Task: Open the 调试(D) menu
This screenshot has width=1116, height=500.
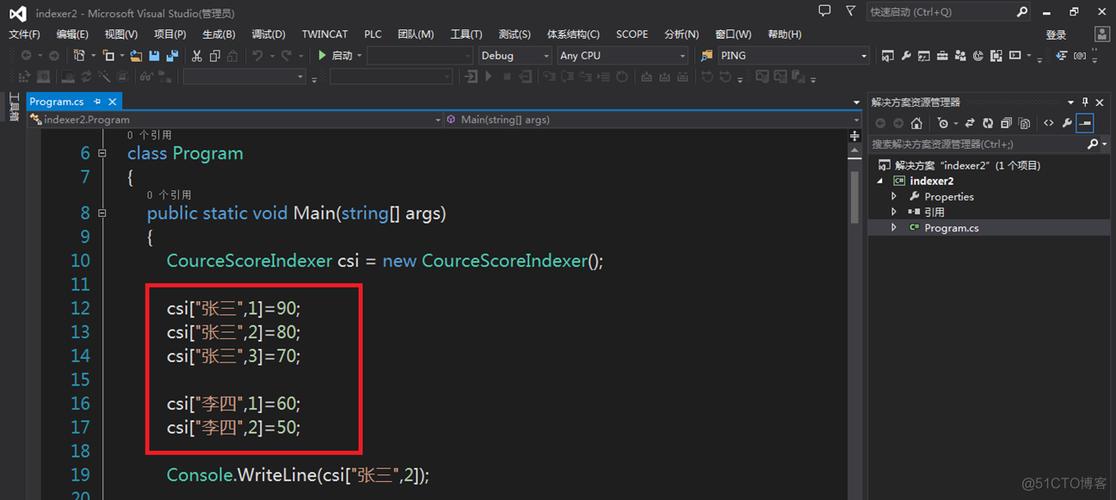Action: point(269,34)
